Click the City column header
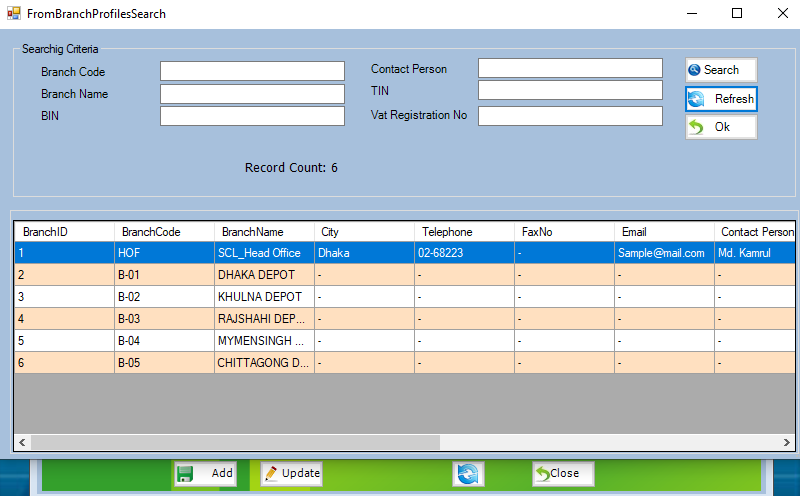The image size is (800, 496). [x=364, y=232]
